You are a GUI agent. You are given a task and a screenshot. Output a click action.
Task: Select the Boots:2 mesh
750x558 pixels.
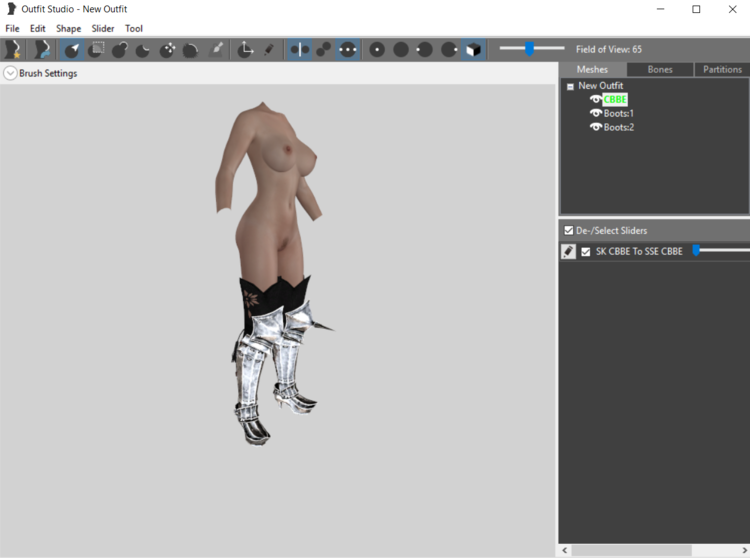pyautogui.click(x=618, y=127)
